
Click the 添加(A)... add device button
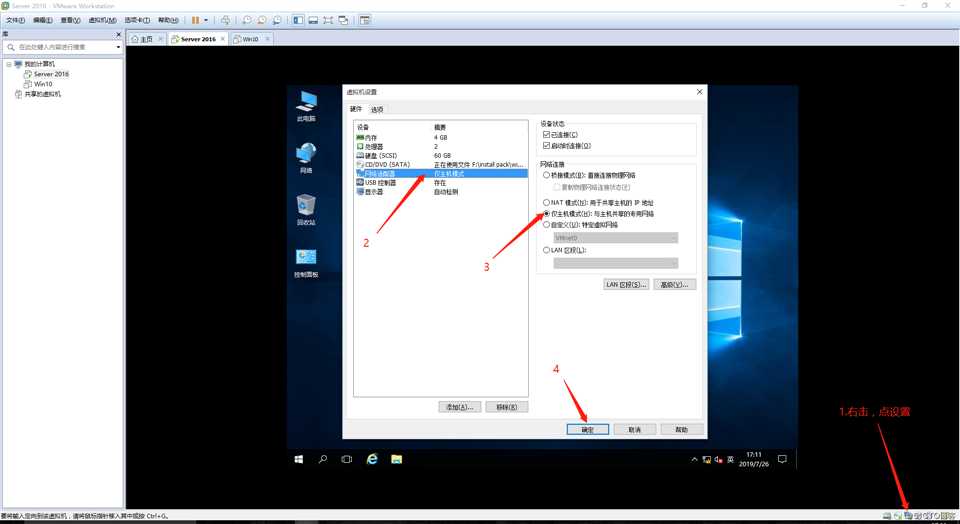460,407
